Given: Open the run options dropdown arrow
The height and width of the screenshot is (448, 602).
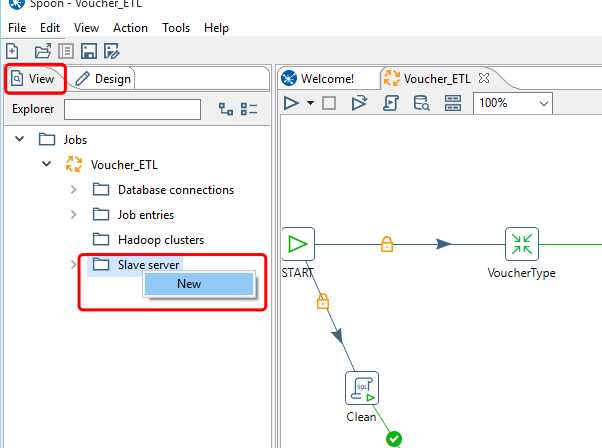Looking at the screenshot, I should (310, 103).
